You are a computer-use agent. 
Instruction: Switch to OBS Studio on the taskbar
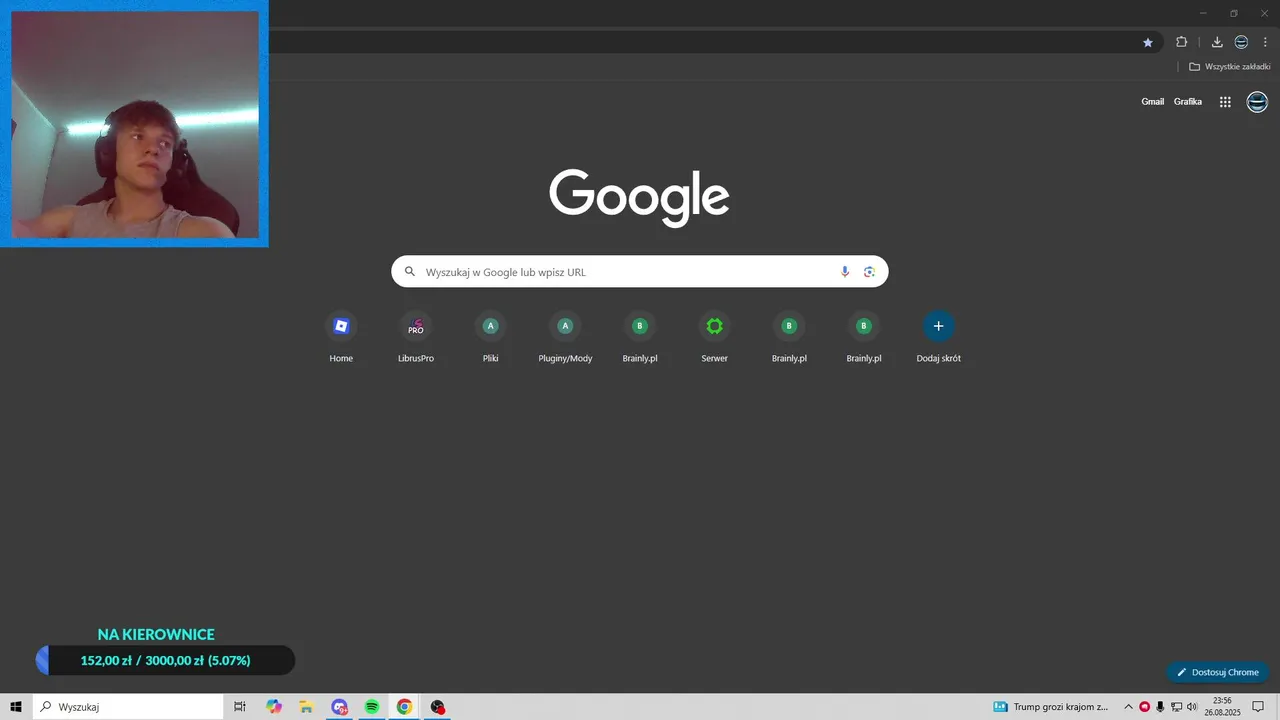[437, 707]
